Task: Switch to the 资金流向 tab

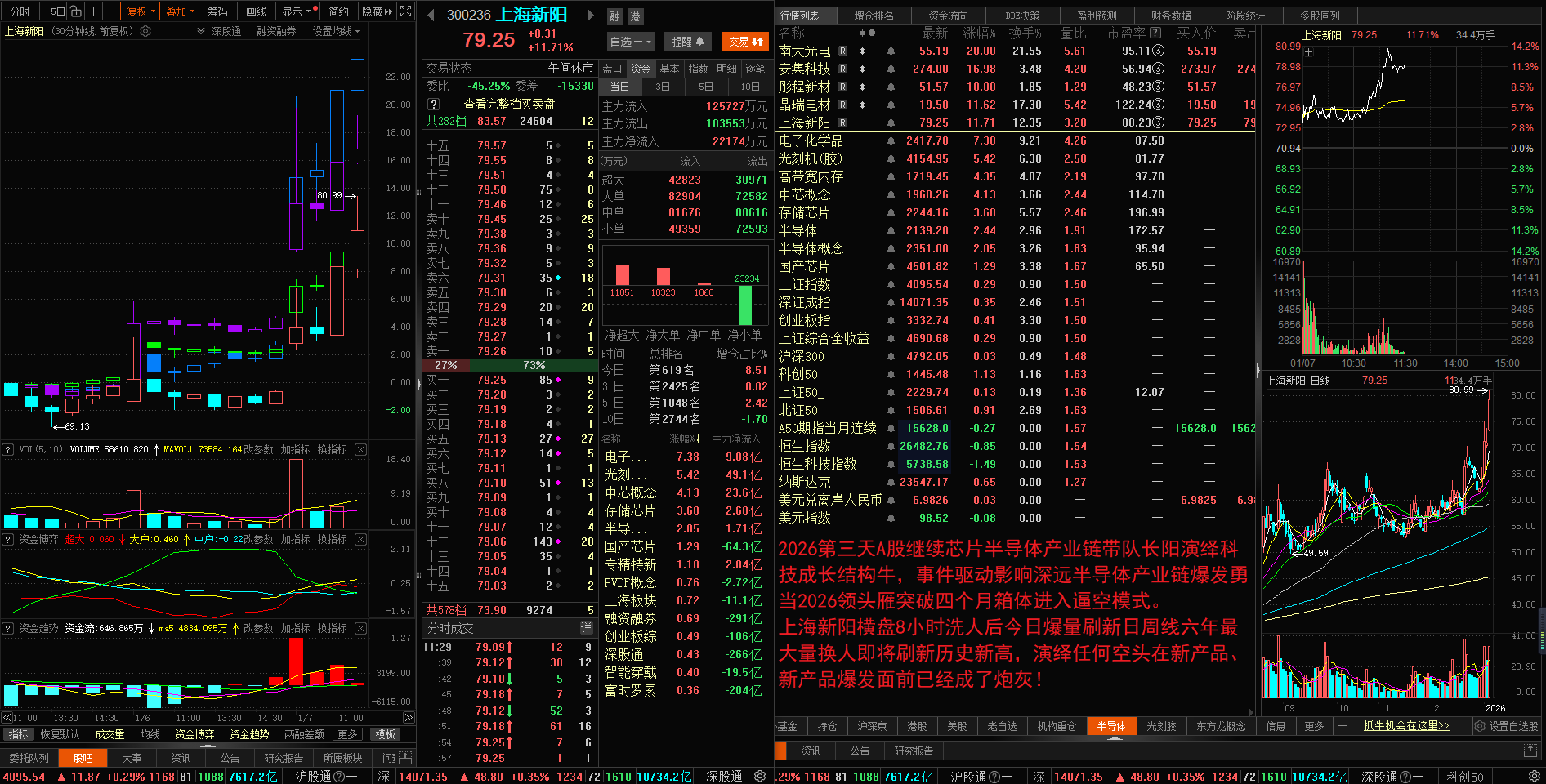Action: click(x=948, y=16)
